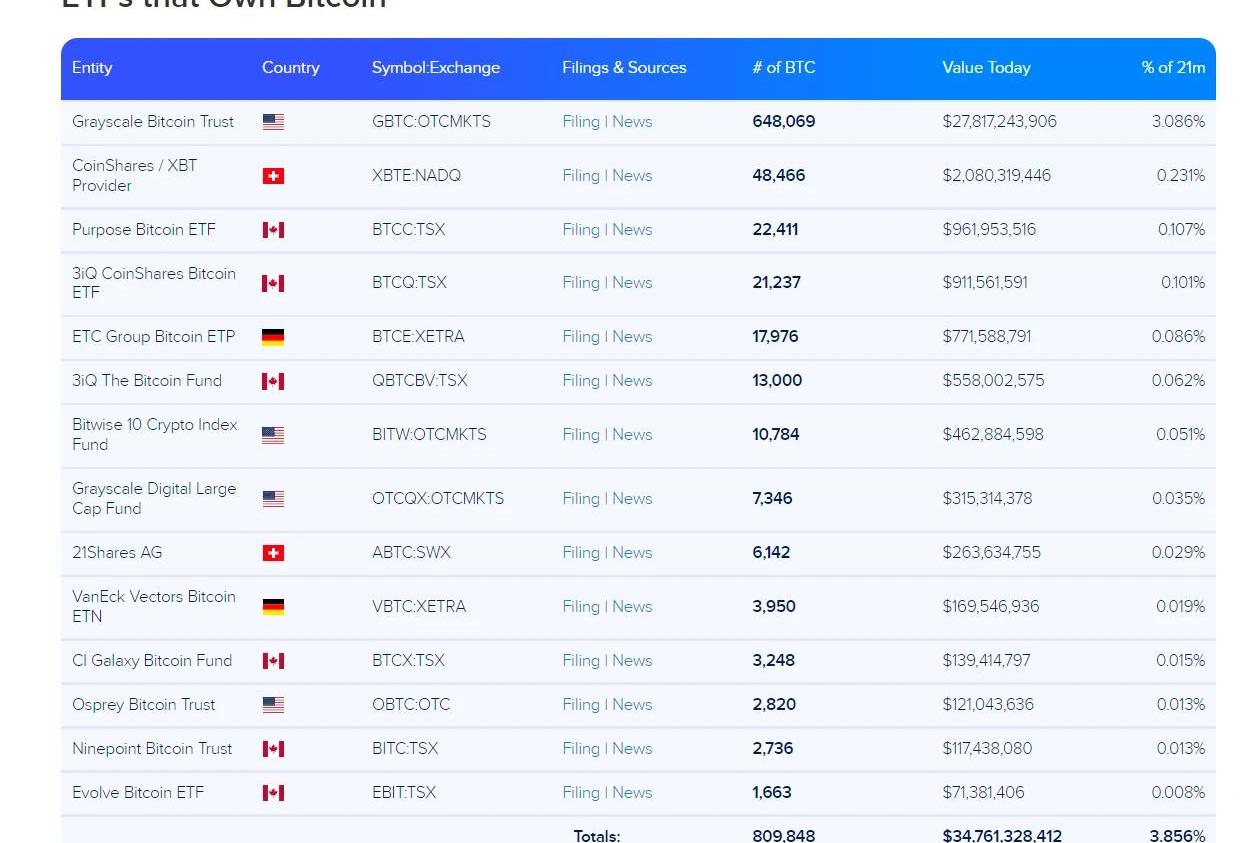Click the US flag for Grayscale Bitcoin Trust
The width and height of the screenshot is (1243, 843).
point(273,122)
